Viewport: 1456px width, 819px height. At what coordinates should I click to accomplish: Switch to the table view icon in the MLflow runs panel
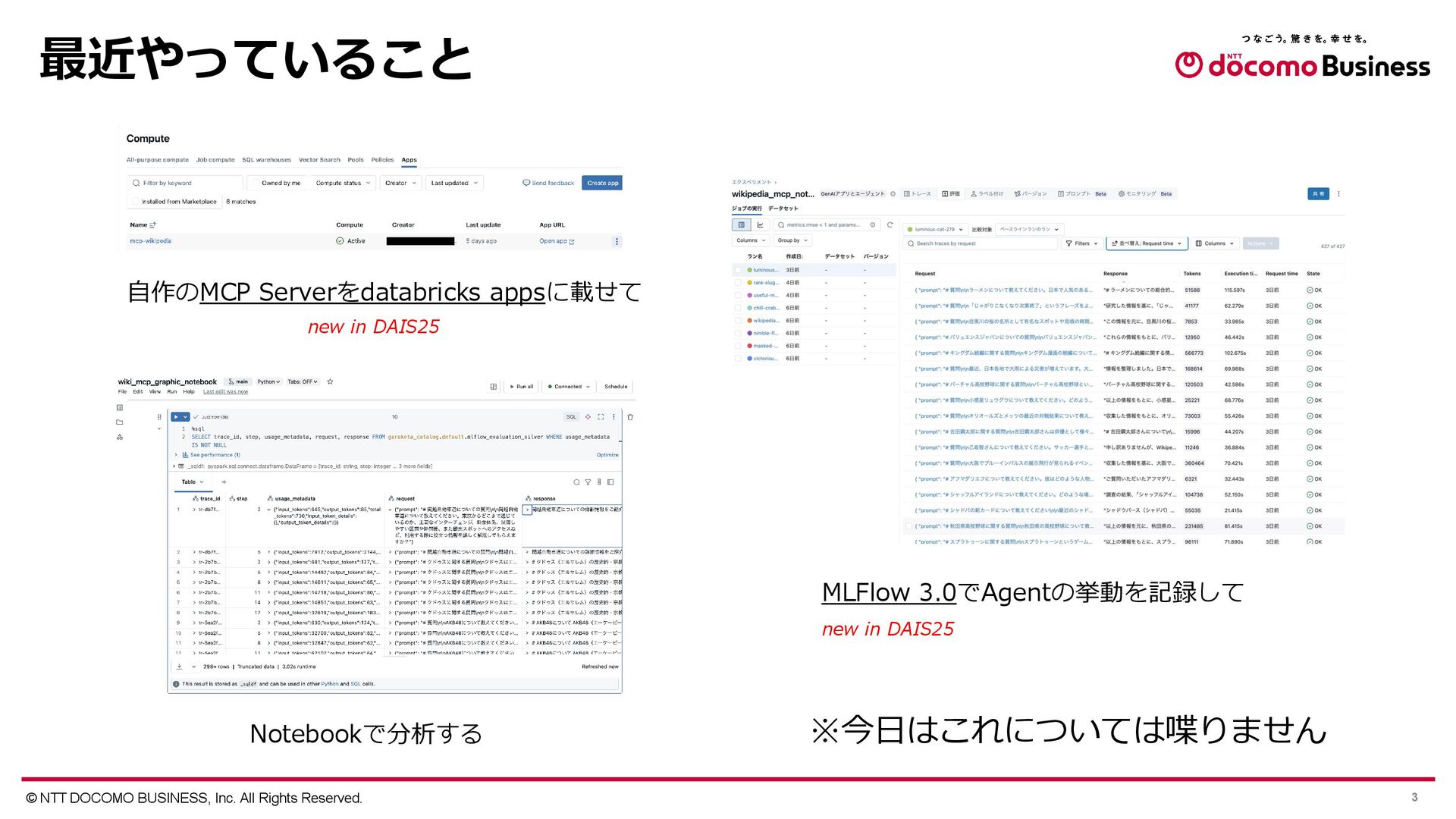click(x=742, y=225)
